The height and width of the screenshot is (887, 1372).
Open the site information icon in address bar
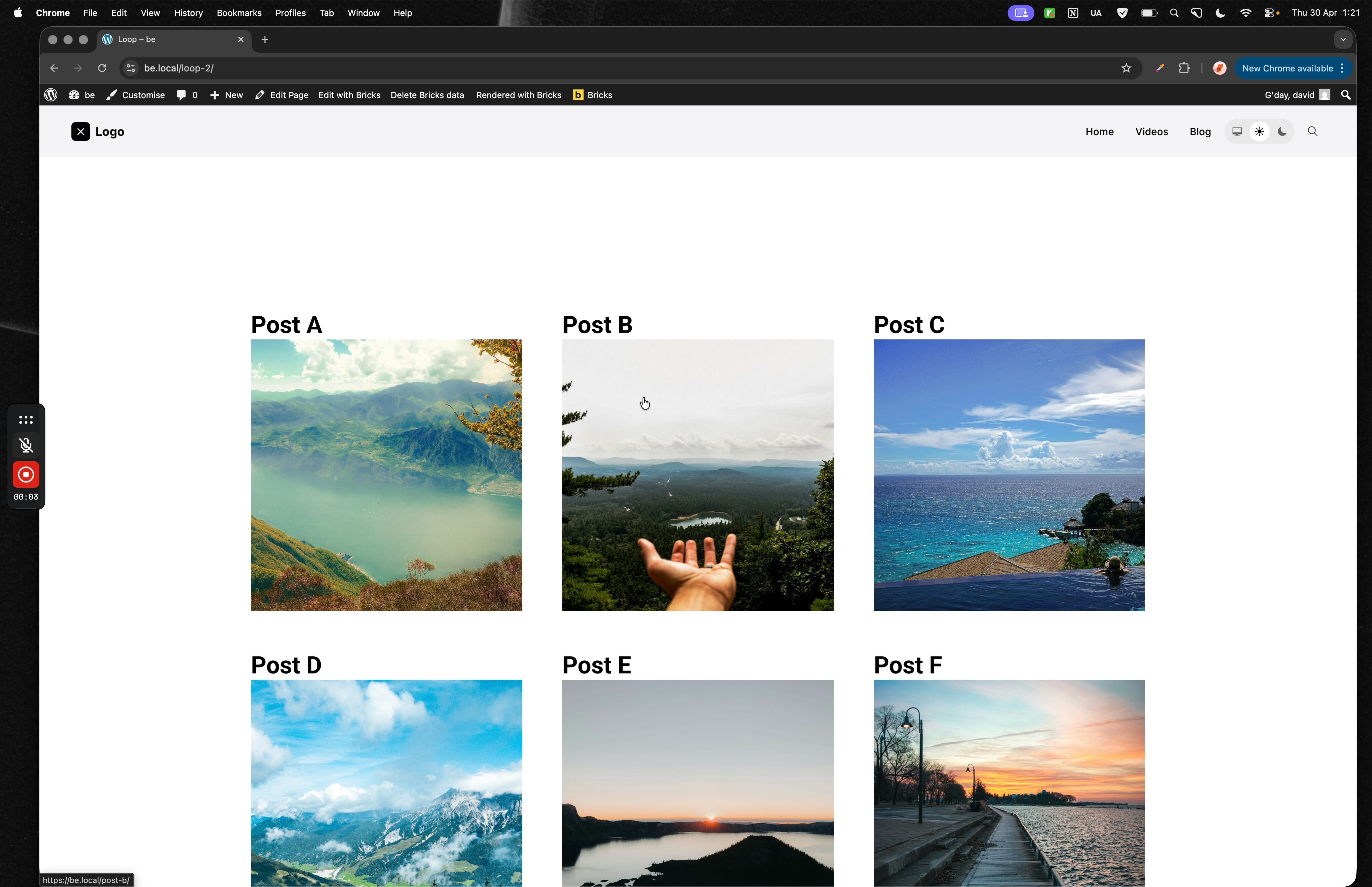click(131, 68)
